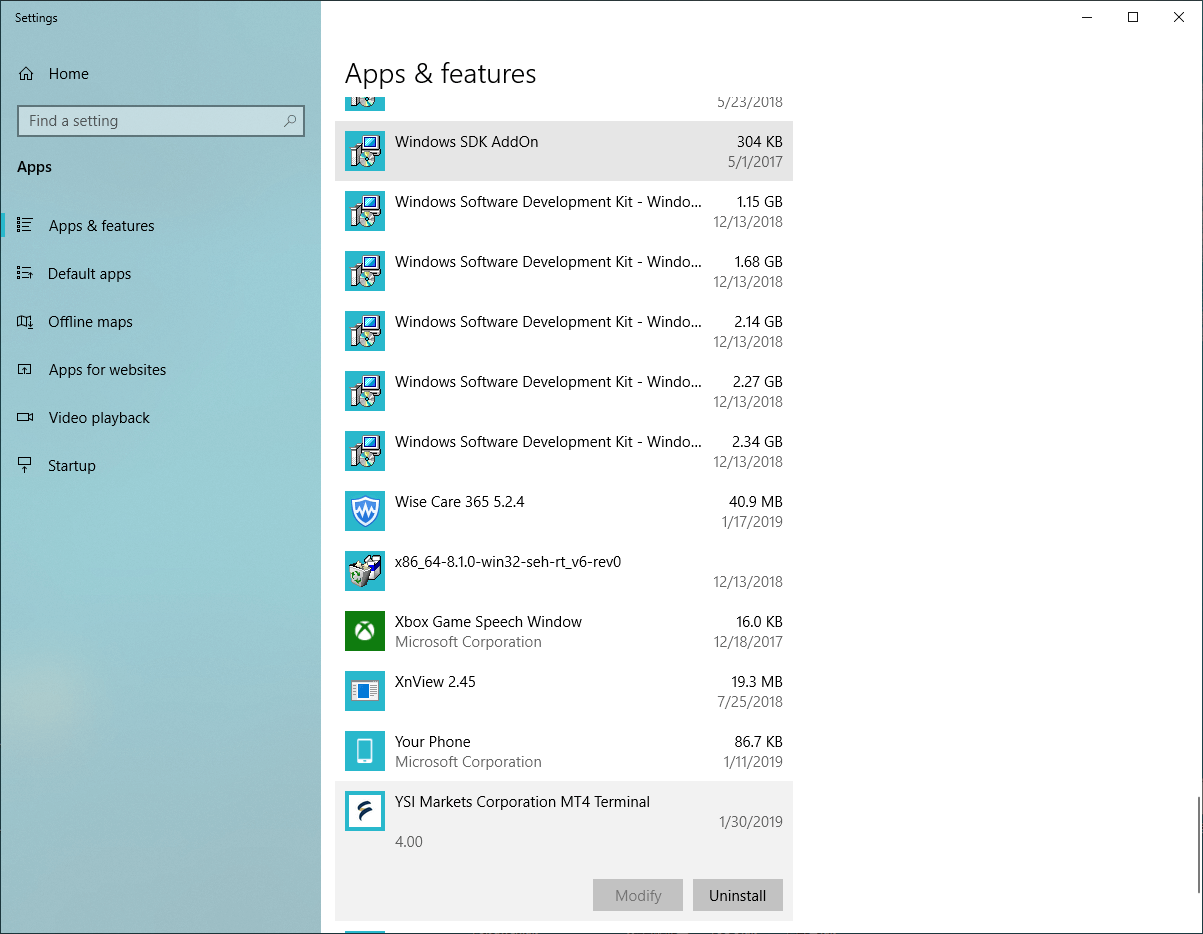Click the 304 KB size value
Viewport: 1203px width, 934px height.
point(759,142)
